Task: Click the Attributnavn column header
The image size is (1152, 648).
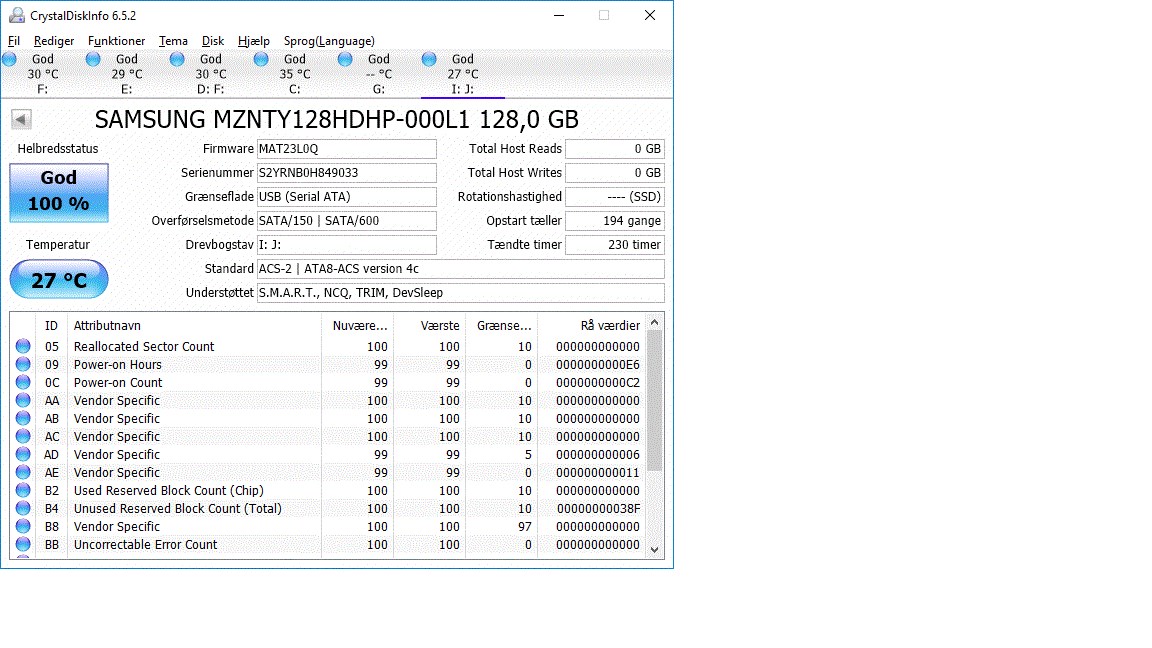Action: point(195,325)
